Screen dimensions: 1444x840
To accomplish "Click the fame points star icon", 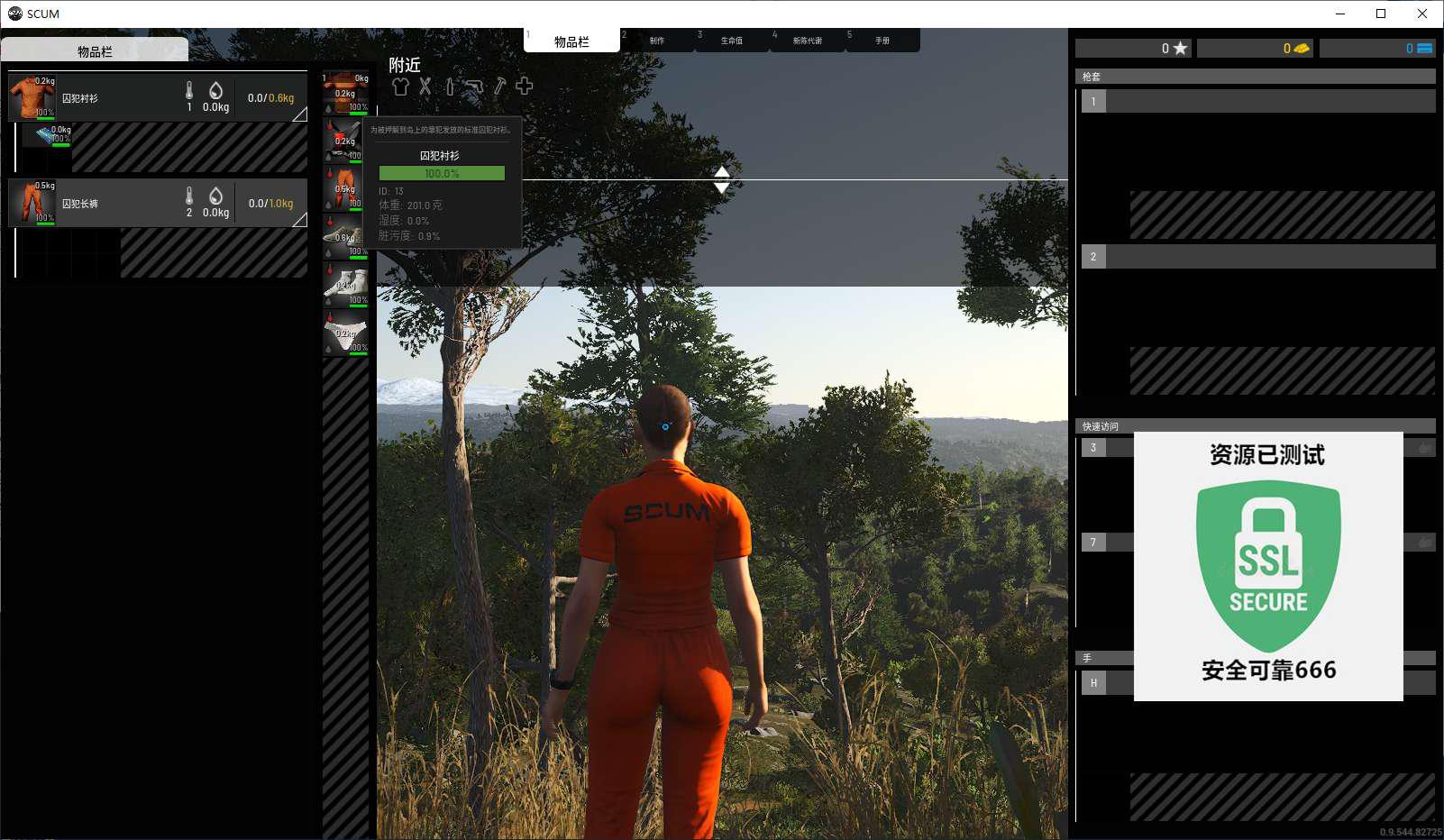I will [x=1180, y=48].
